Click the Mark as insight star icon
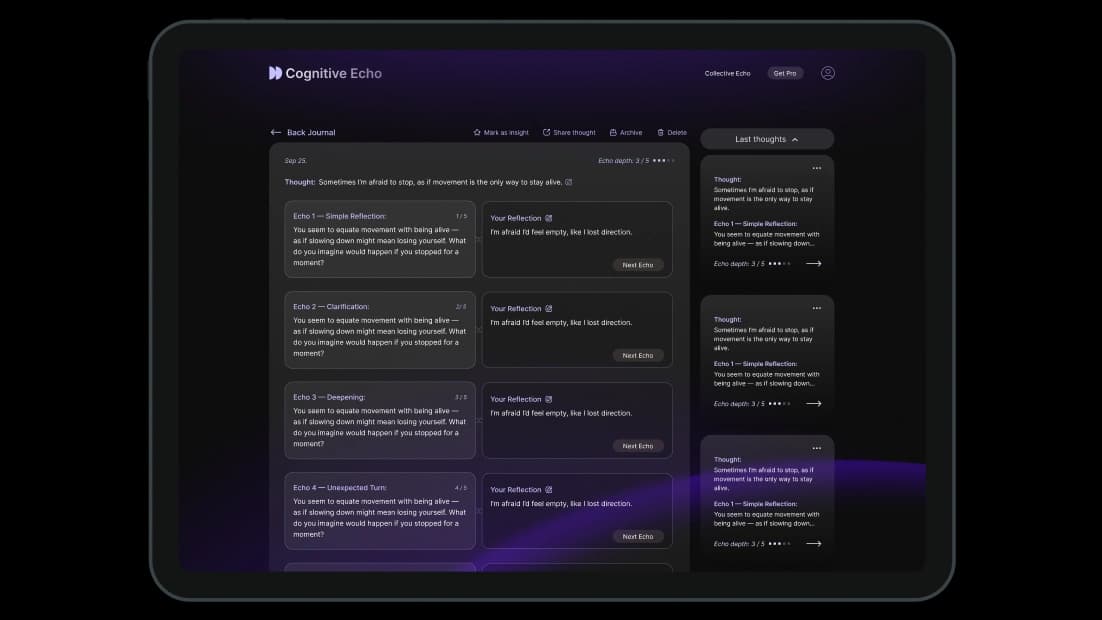 point(477,132)
